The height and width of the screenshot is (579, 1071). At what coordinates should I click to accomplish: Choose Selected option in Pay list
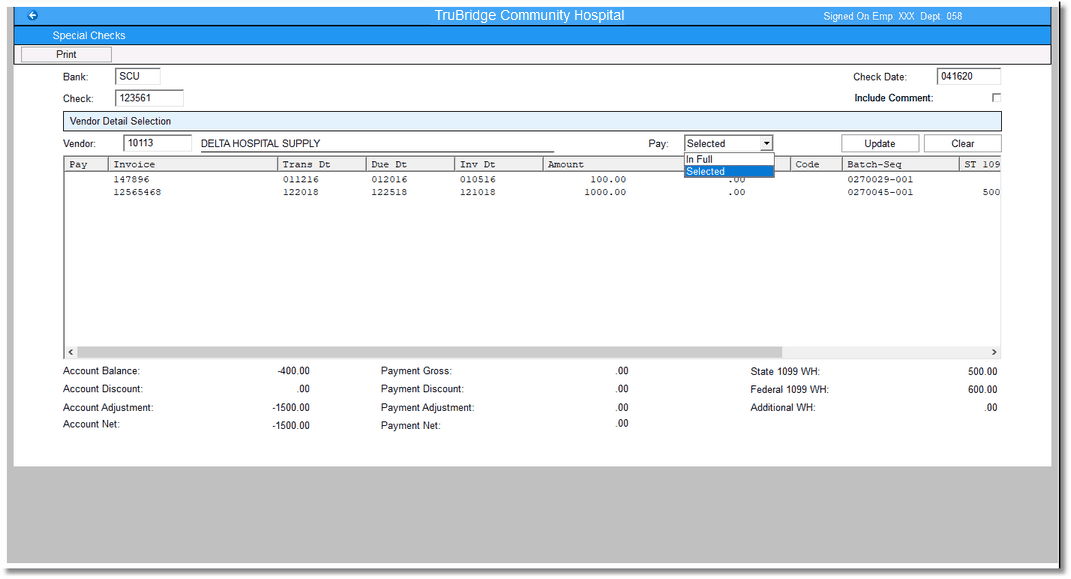click(x=729, y=171)
